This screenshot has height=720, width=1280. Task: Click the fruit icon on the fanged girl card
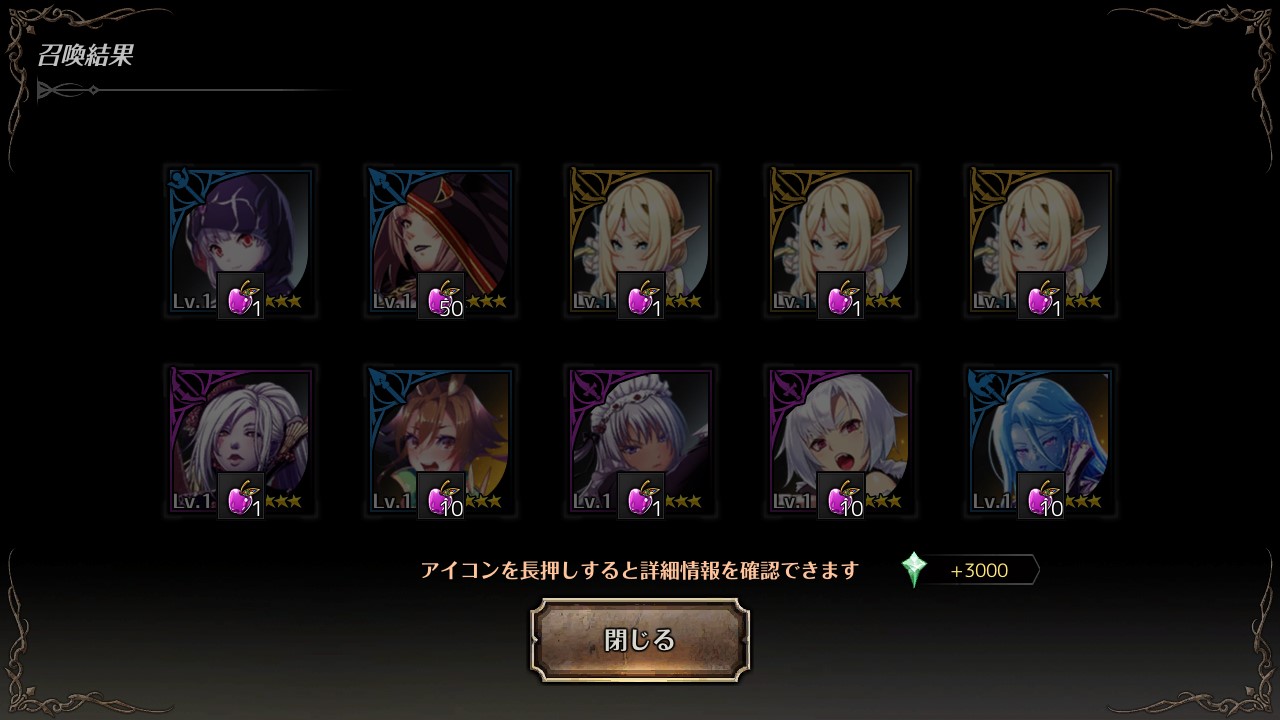[x=841, y=496]
